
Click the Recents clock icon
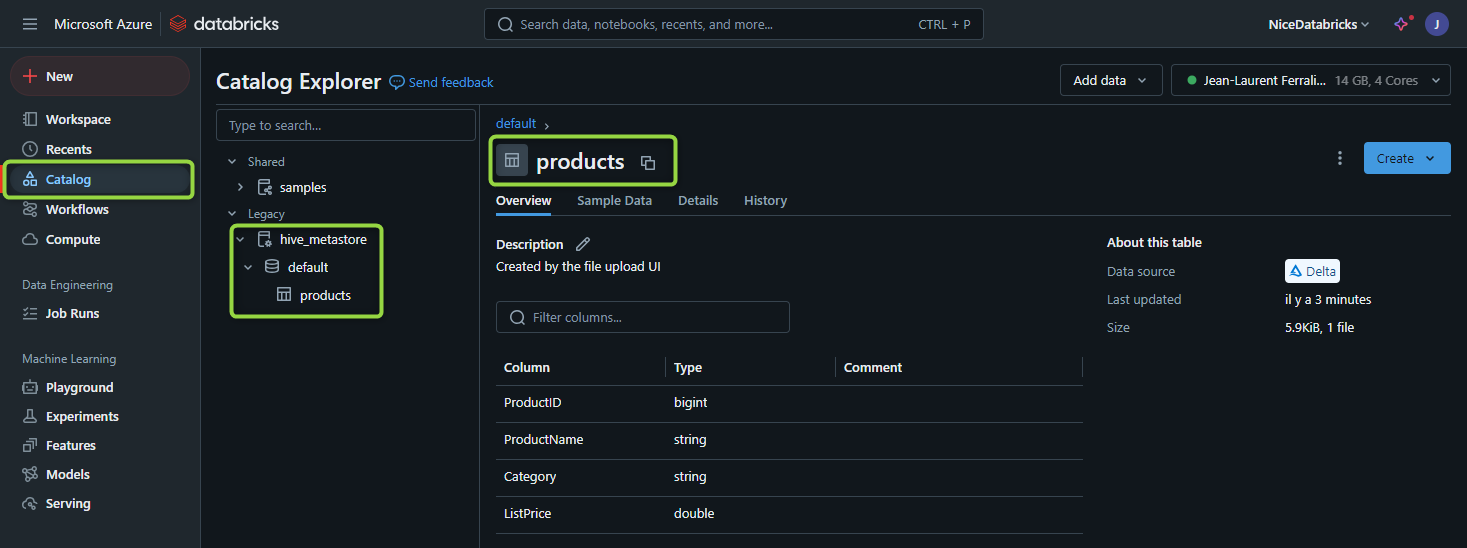click(30, 149)
